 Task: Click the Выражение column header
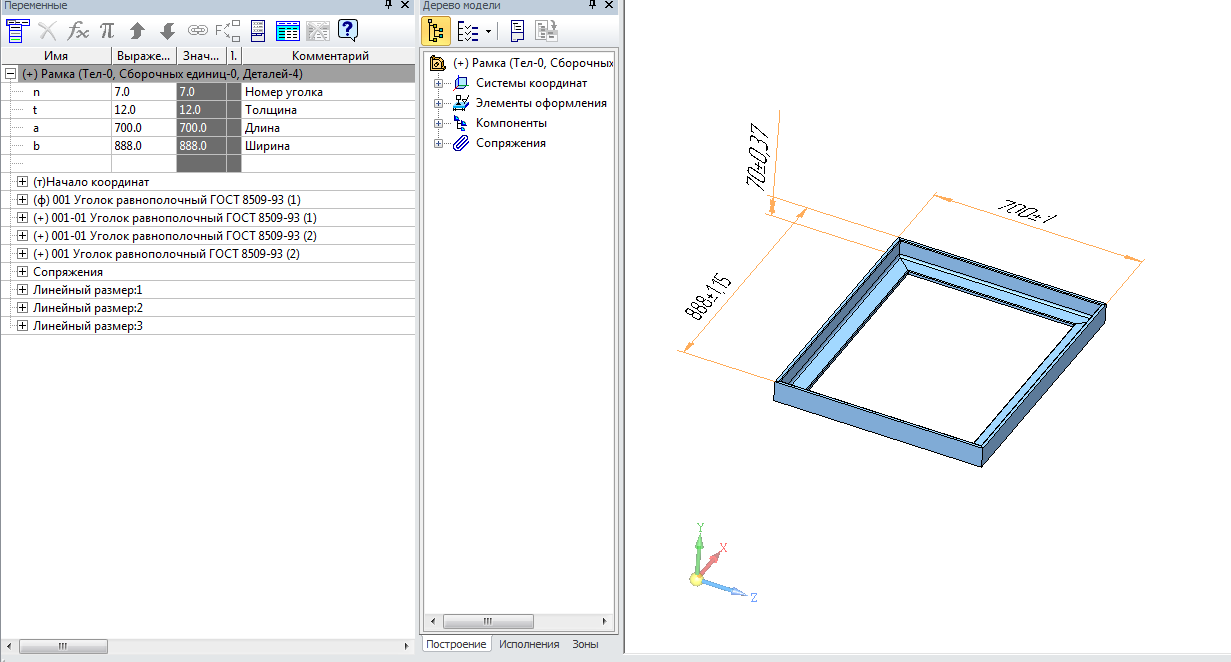point(144,56)
